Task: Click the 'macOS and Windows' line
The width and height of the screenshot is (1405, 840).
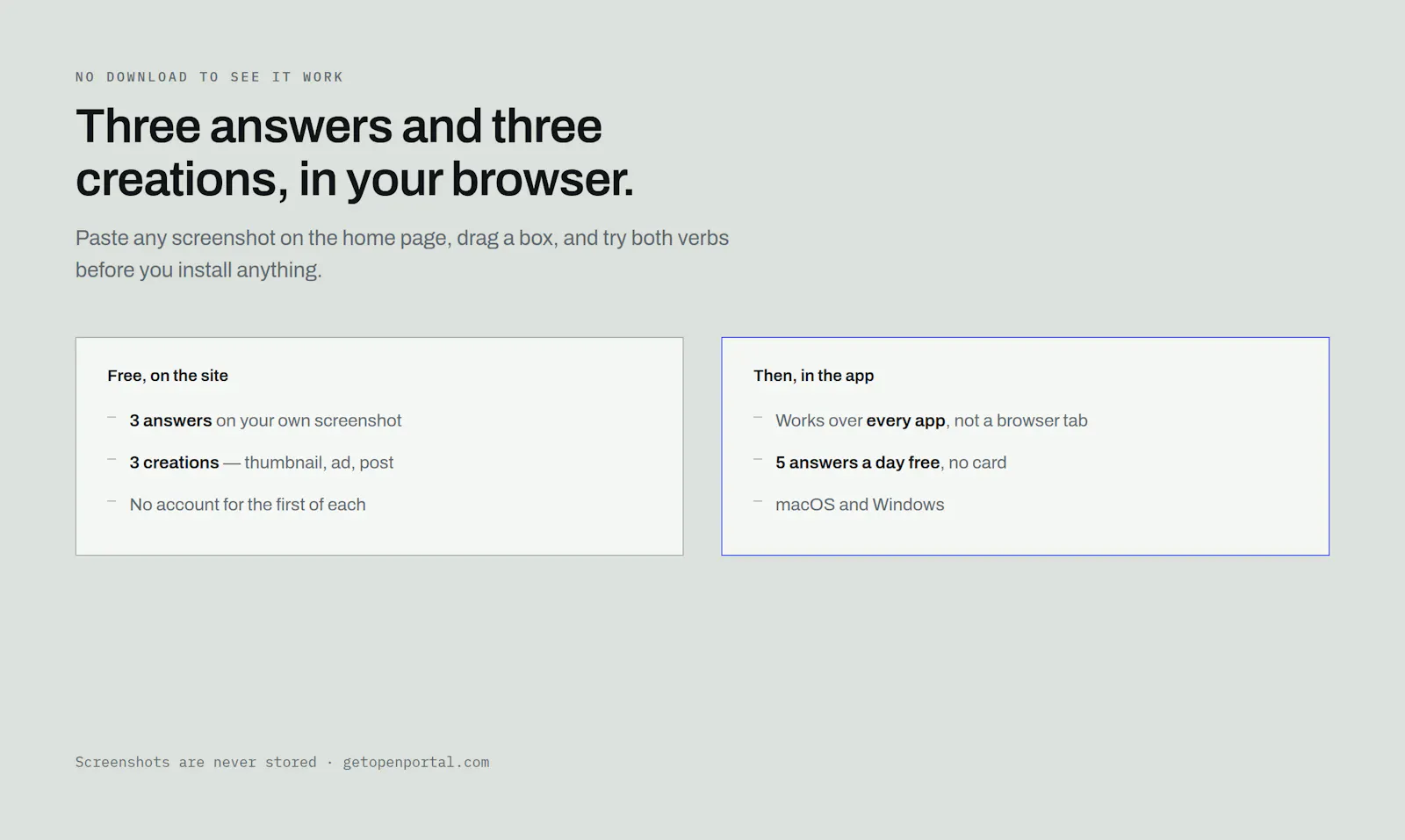Action: 860,505
